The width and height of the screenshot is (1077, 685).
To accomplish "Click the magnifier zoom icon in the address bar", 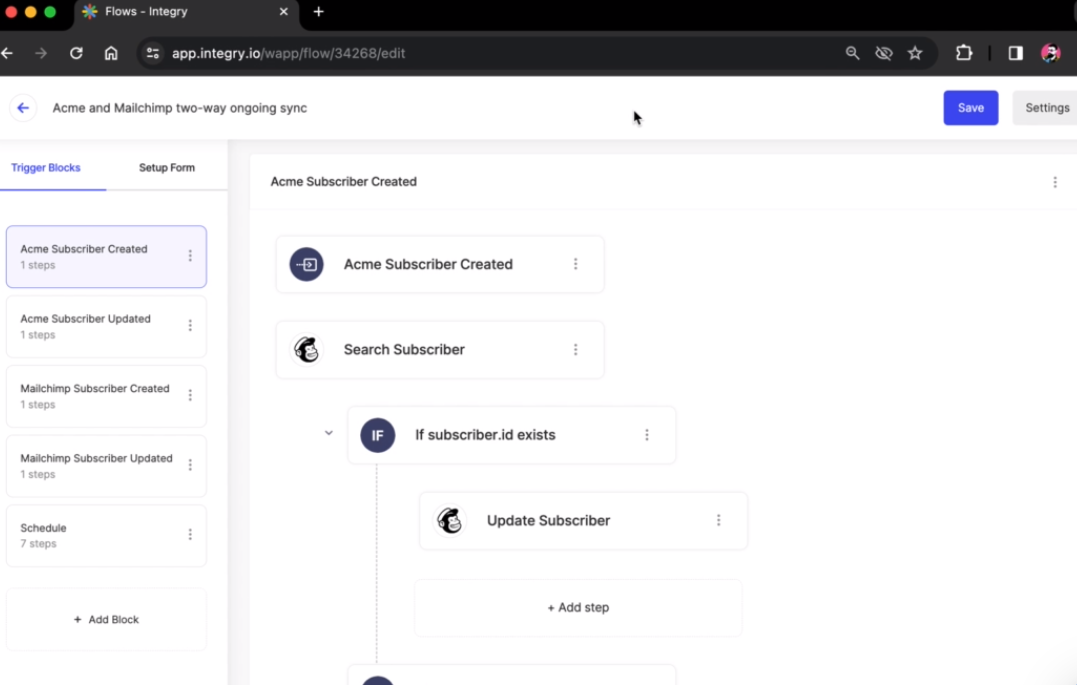I will point(852,52).
